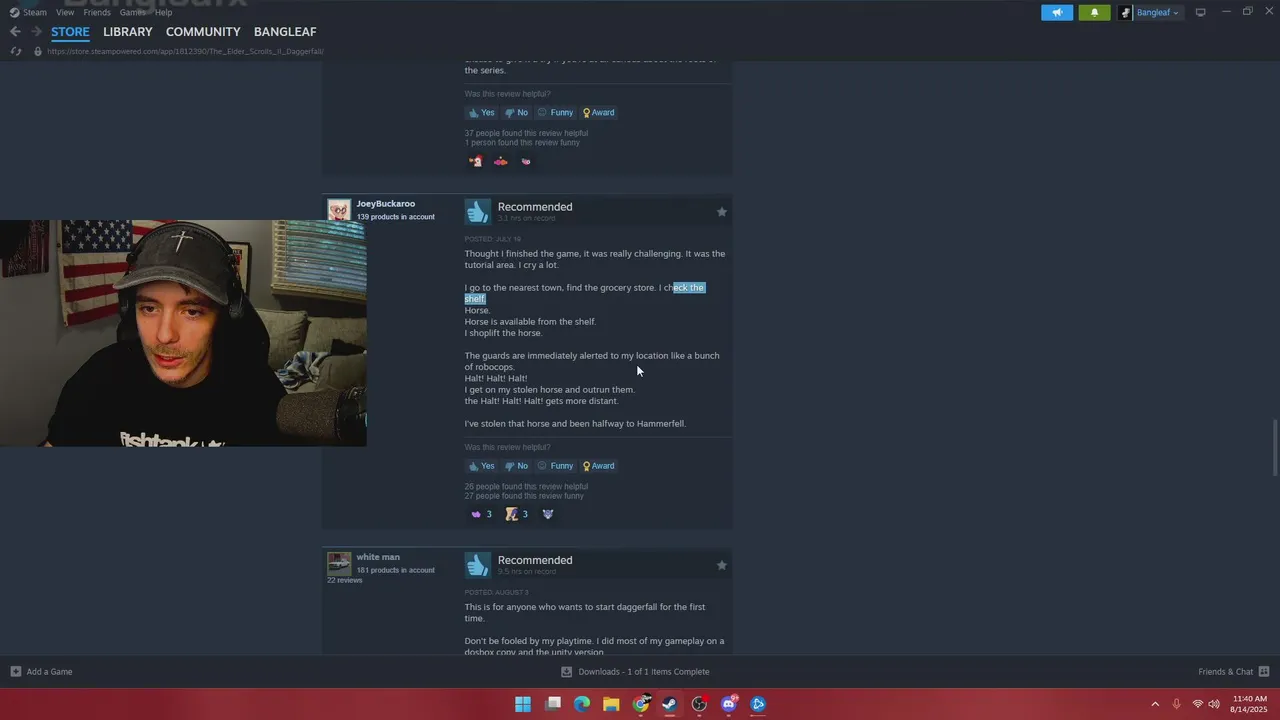
Task: Switch to the COMMUNITY tab
Action: (x=203, y=32)
